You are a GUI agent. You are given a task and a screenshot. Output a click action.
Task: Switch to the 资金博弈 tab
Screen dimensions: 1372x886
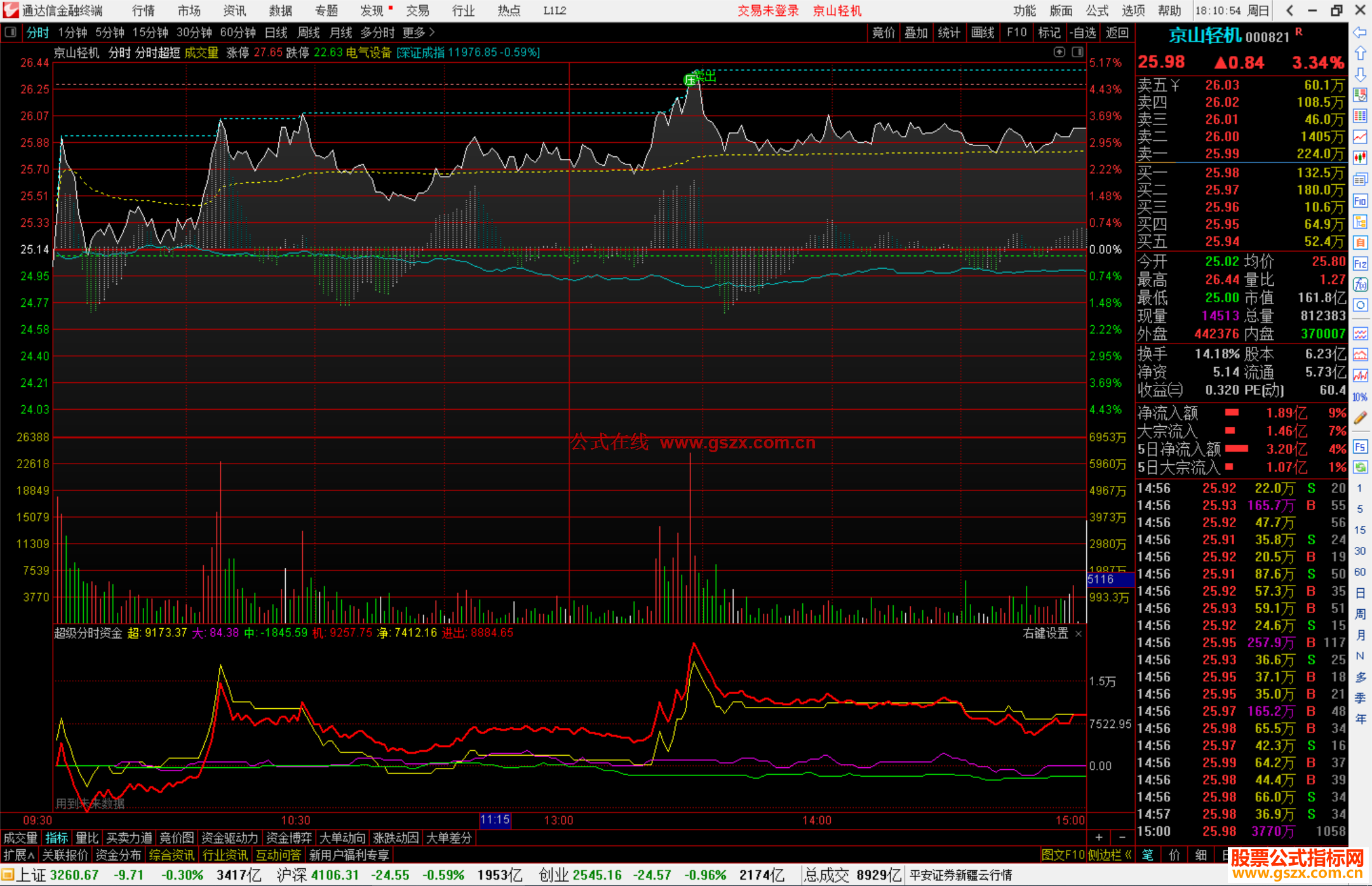(x=289, y=838)
